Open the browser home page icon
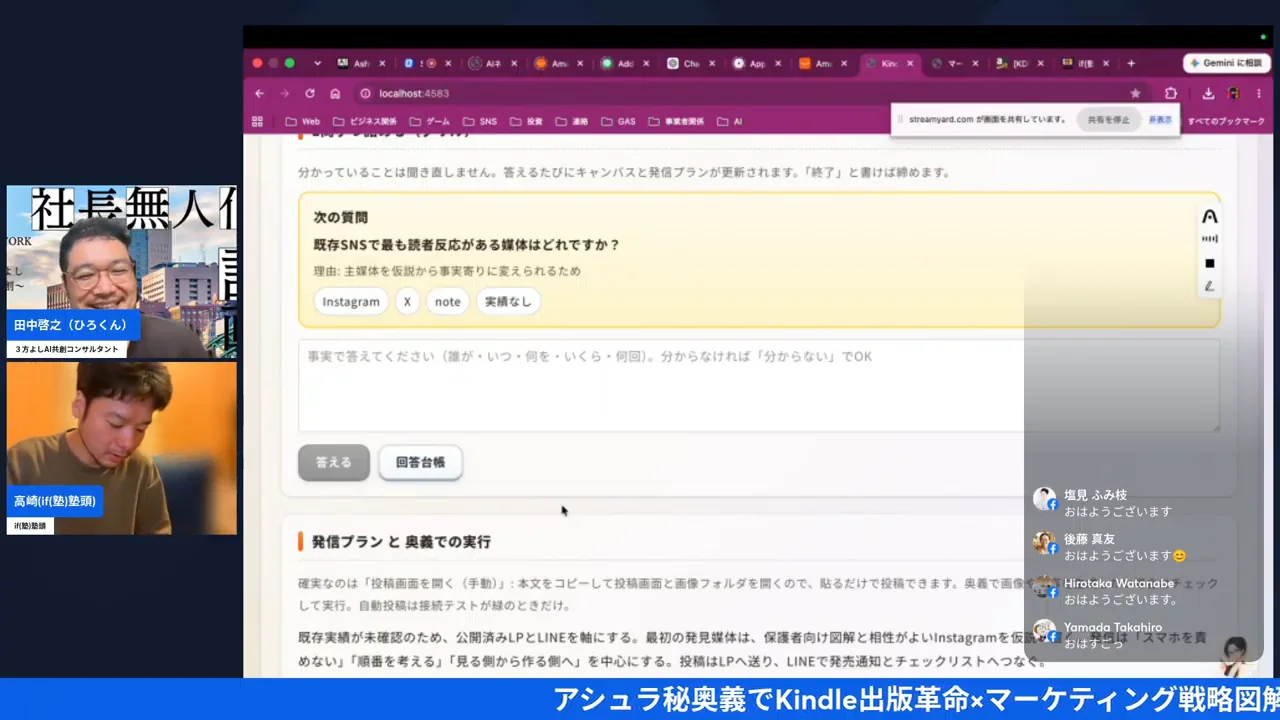 point(335,93)
